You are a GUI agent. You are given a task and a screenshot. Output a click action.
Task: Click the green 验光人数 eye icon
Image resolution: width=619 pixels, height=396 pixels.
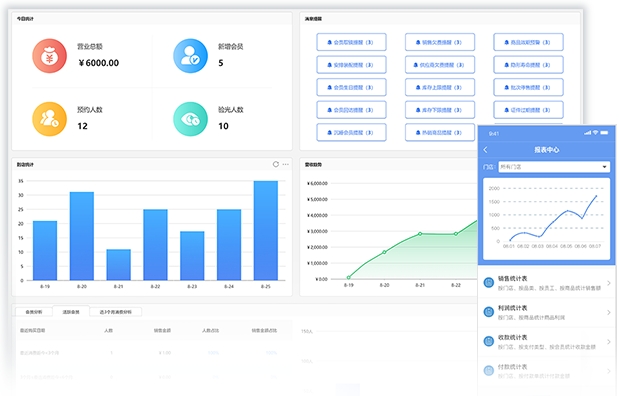190,119
